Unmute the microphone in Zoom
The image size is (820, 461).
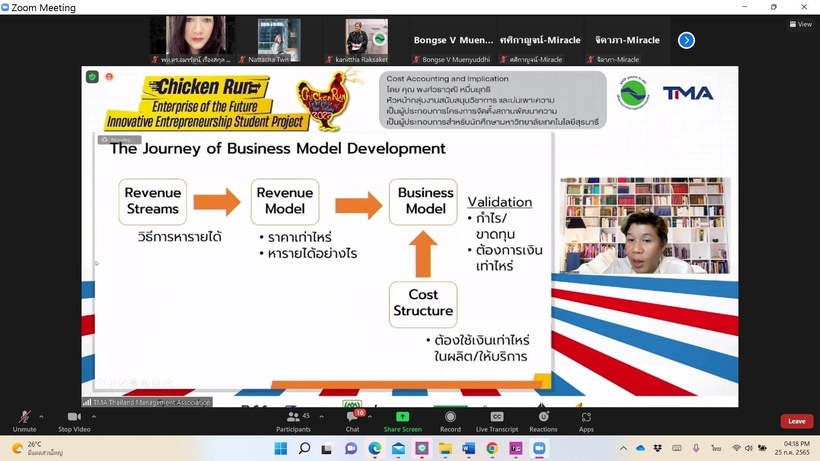(24, 421)
